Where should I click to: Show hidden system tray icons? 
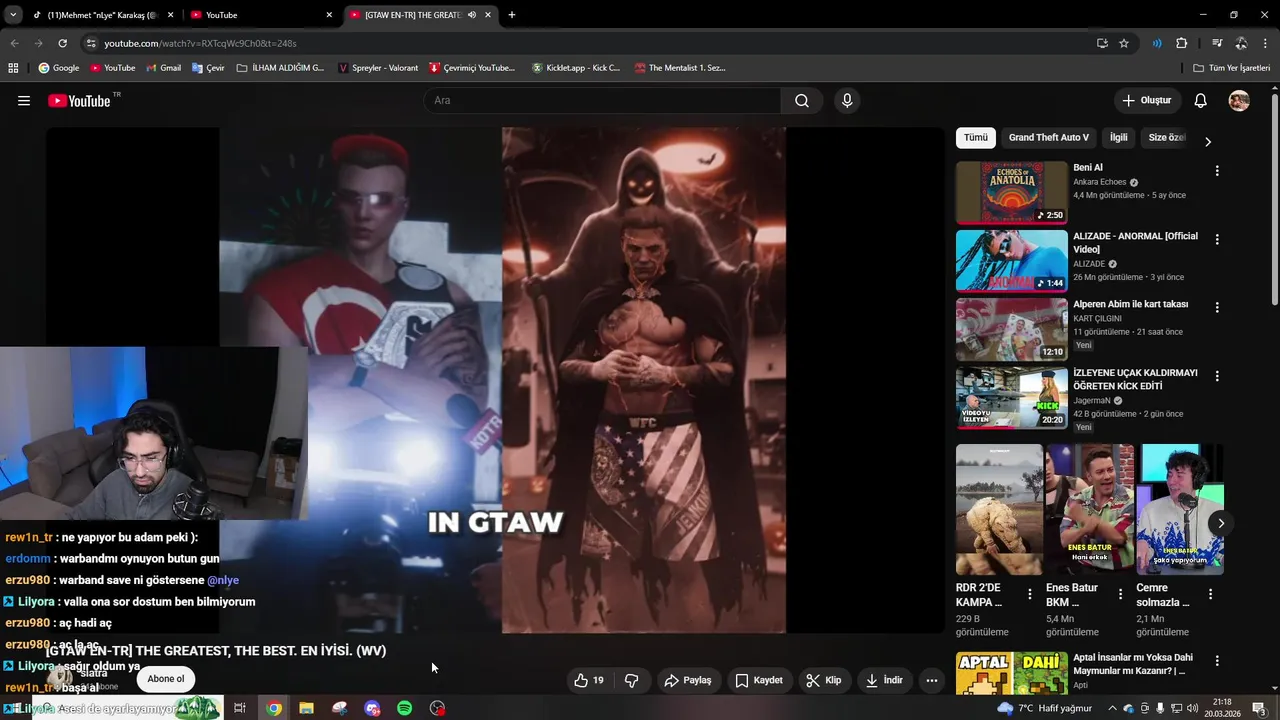tap(1112, 708)
